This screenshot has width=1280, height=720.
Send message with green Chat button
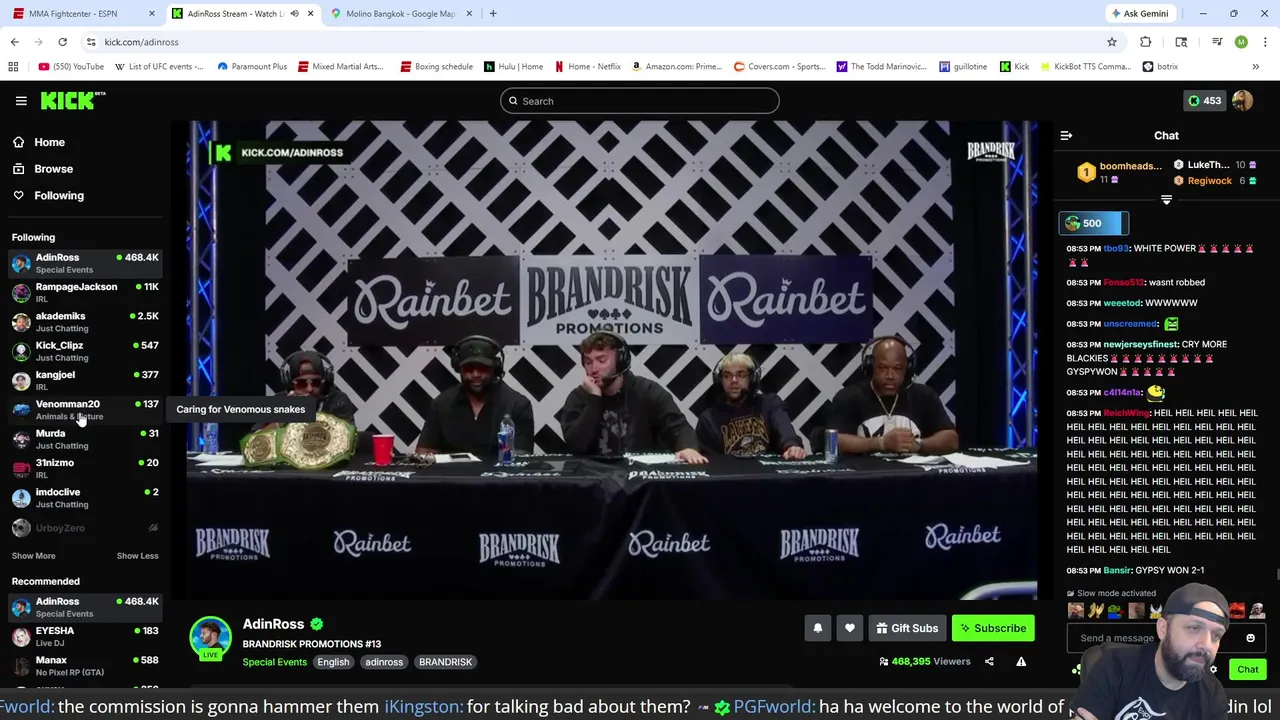1247,670
